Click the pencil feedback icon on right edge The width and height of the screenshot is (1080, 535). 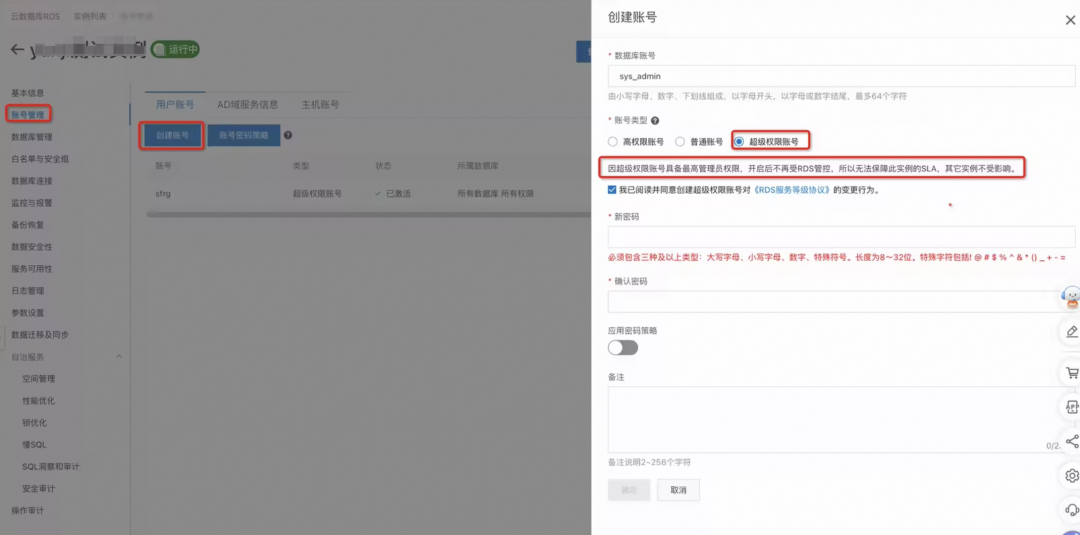coord(1071,331)
